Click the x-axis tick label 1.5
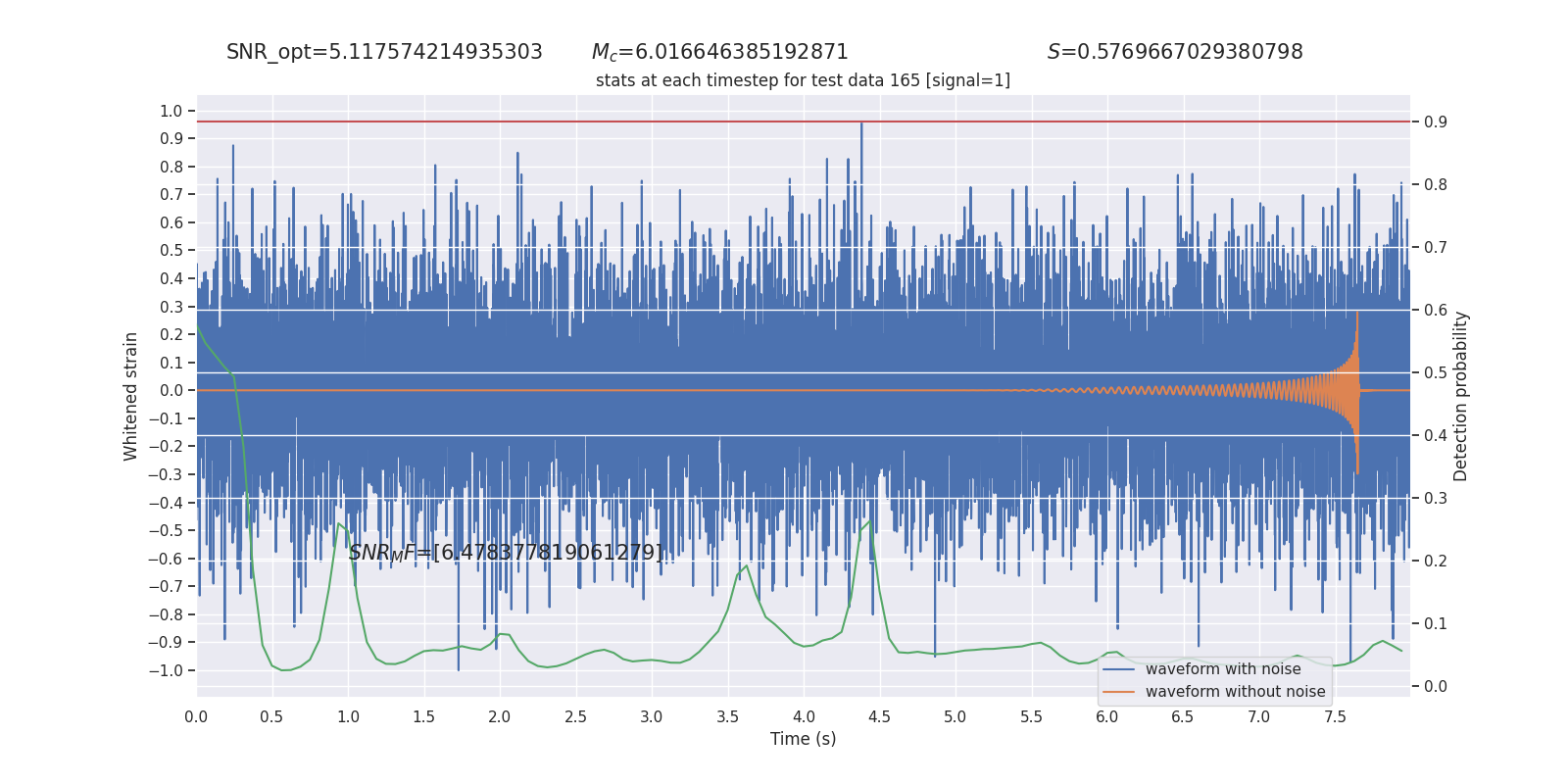Image resolution: width=1568 pixels, height=784 pixels. coord(423,717)
